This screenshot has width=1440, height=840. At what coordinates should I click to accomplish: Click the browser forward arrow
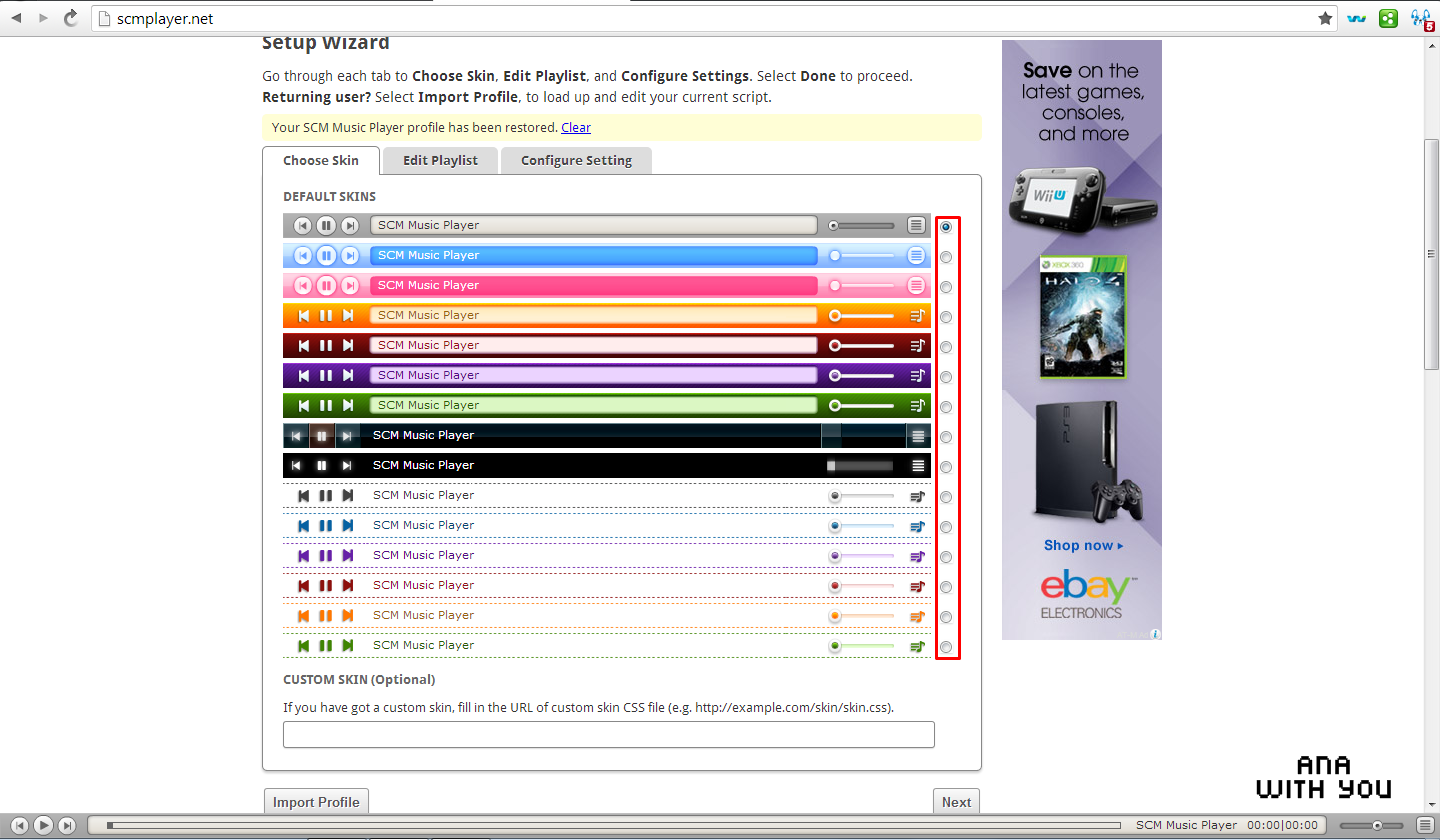coord(43,18)
